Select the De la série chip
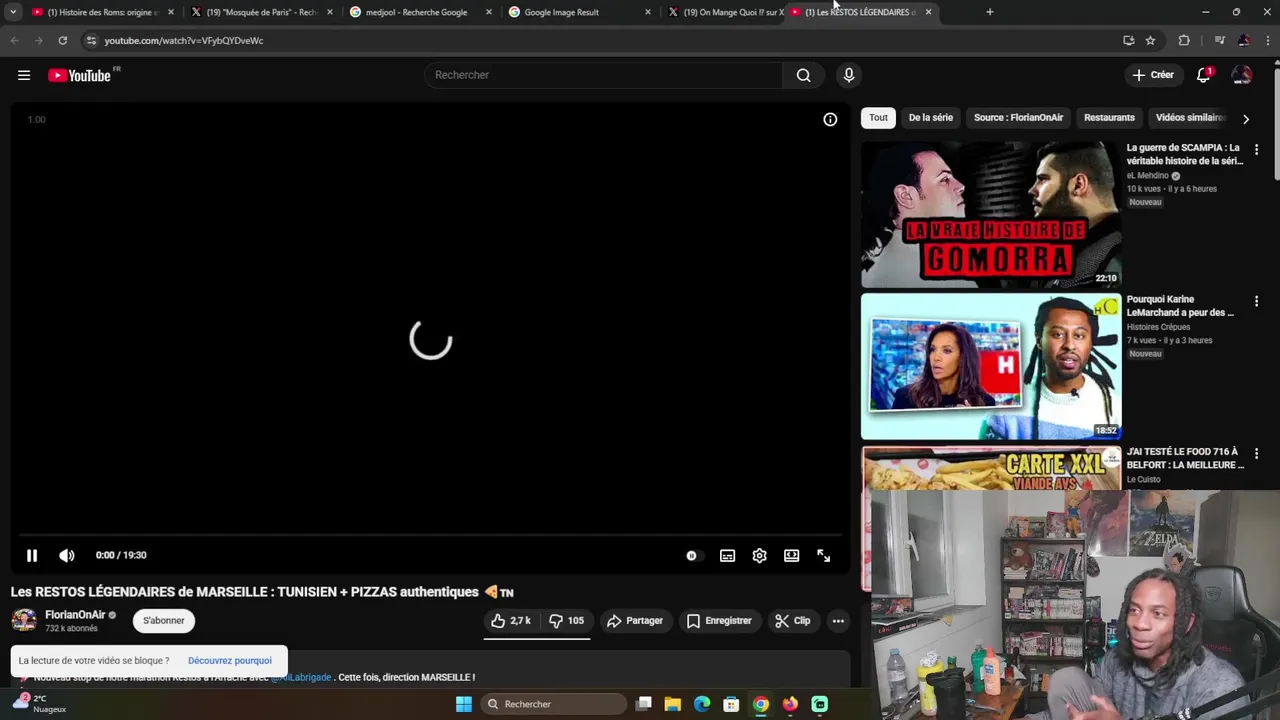 click(930, 118)
